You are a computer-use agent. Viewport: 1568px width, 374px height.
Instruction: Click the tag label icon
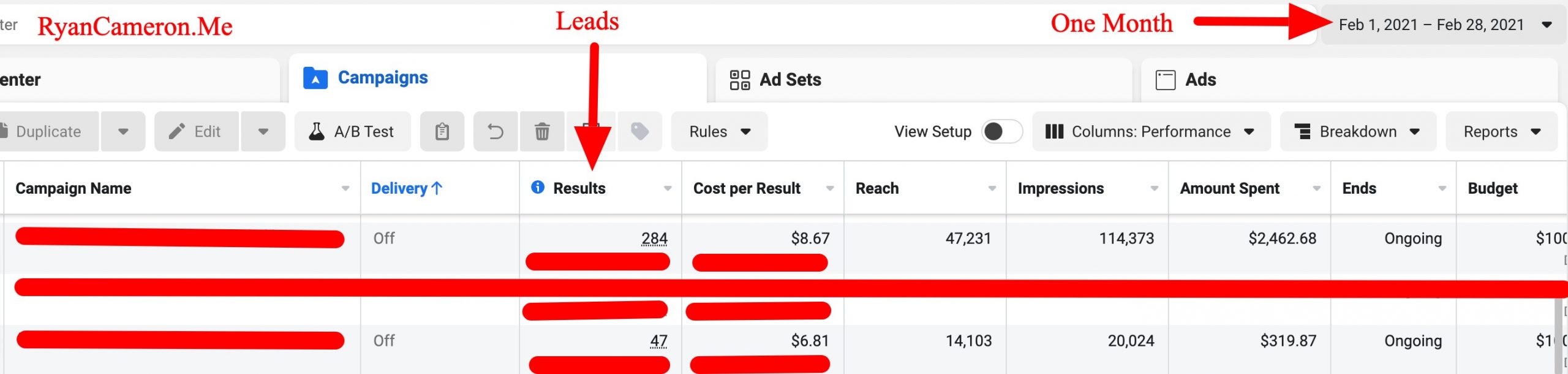coord(639,131)
